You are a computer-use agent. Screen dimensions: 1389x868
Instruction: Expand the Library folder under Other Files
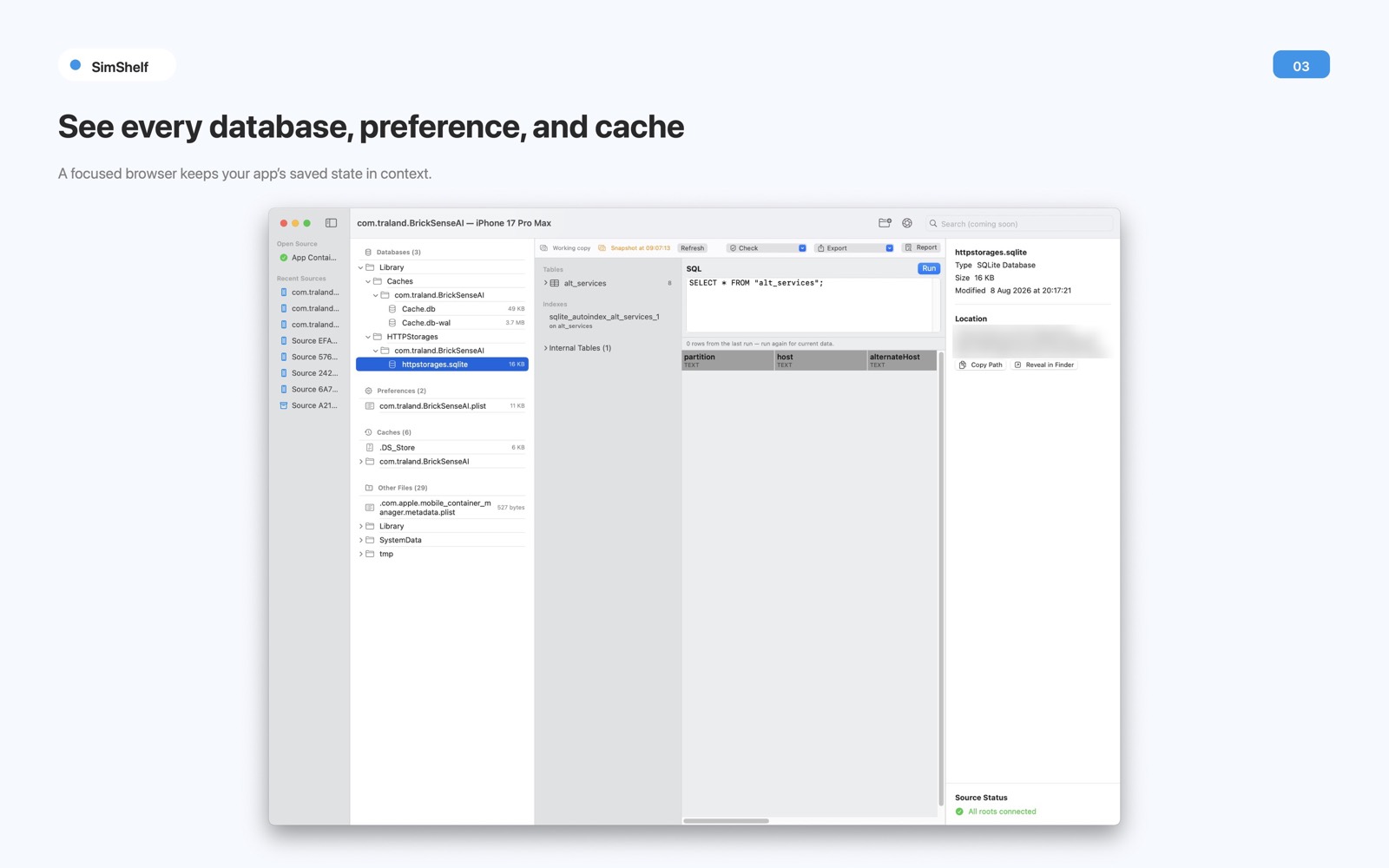(x=361, y=526)
